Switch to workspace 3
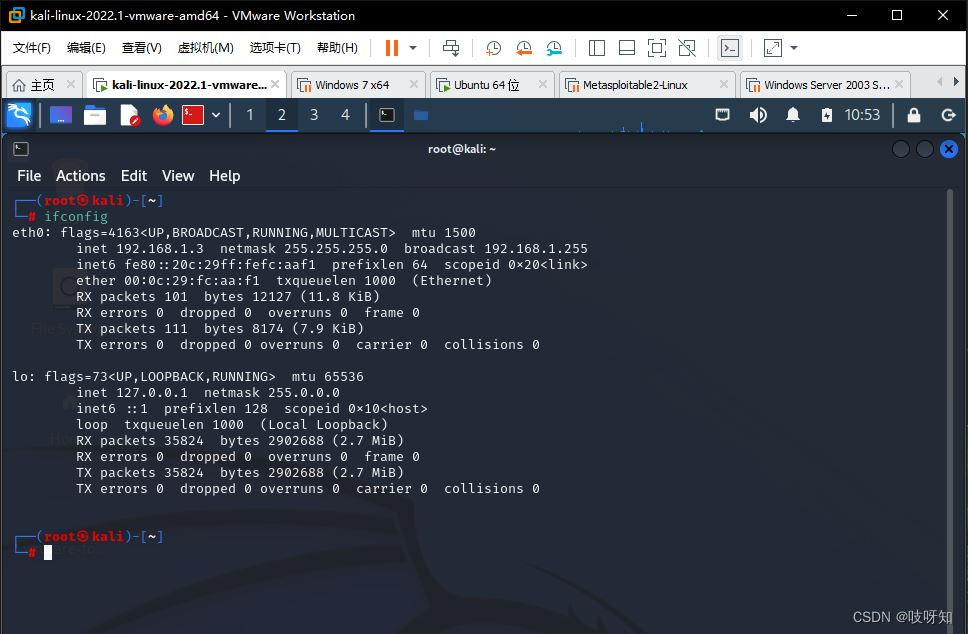The image size is (968, 634). point(314,115)
